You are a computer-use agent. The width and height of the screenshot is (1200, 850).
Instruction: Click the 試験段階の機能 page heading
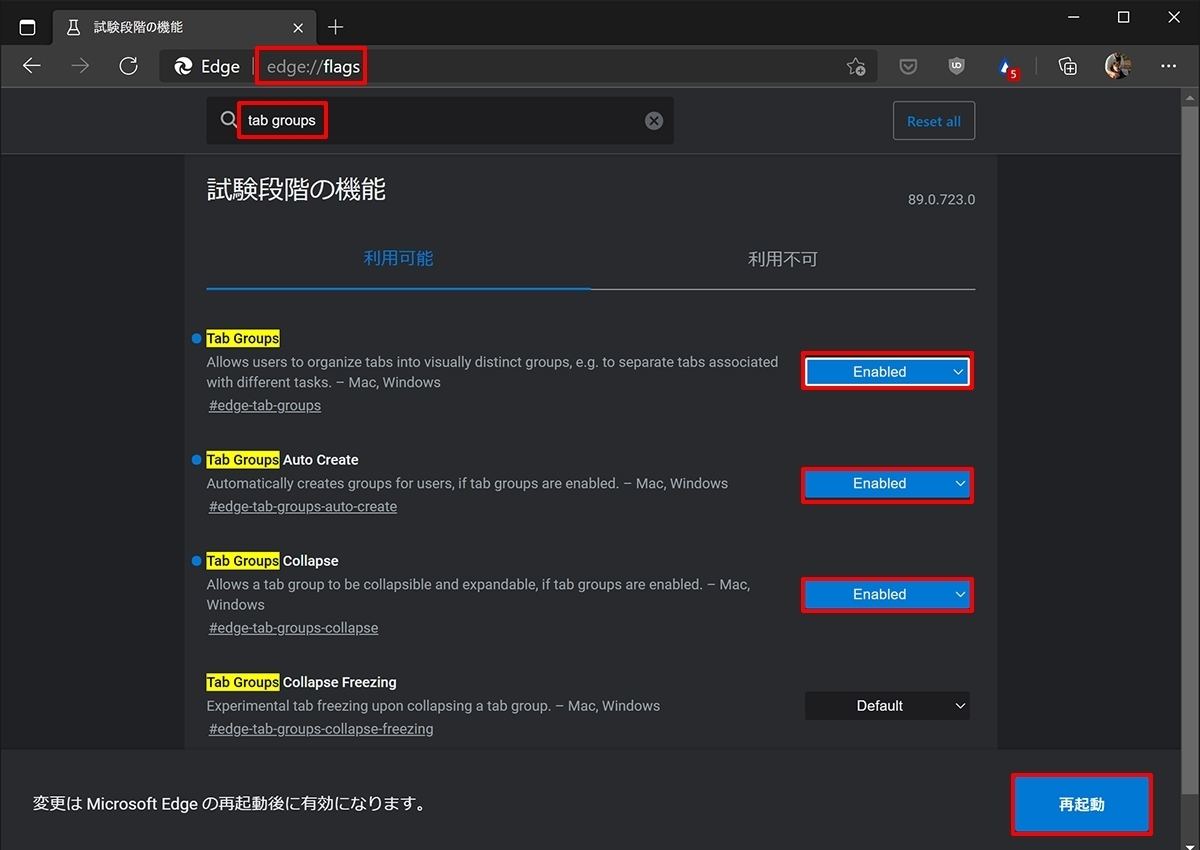296,189
